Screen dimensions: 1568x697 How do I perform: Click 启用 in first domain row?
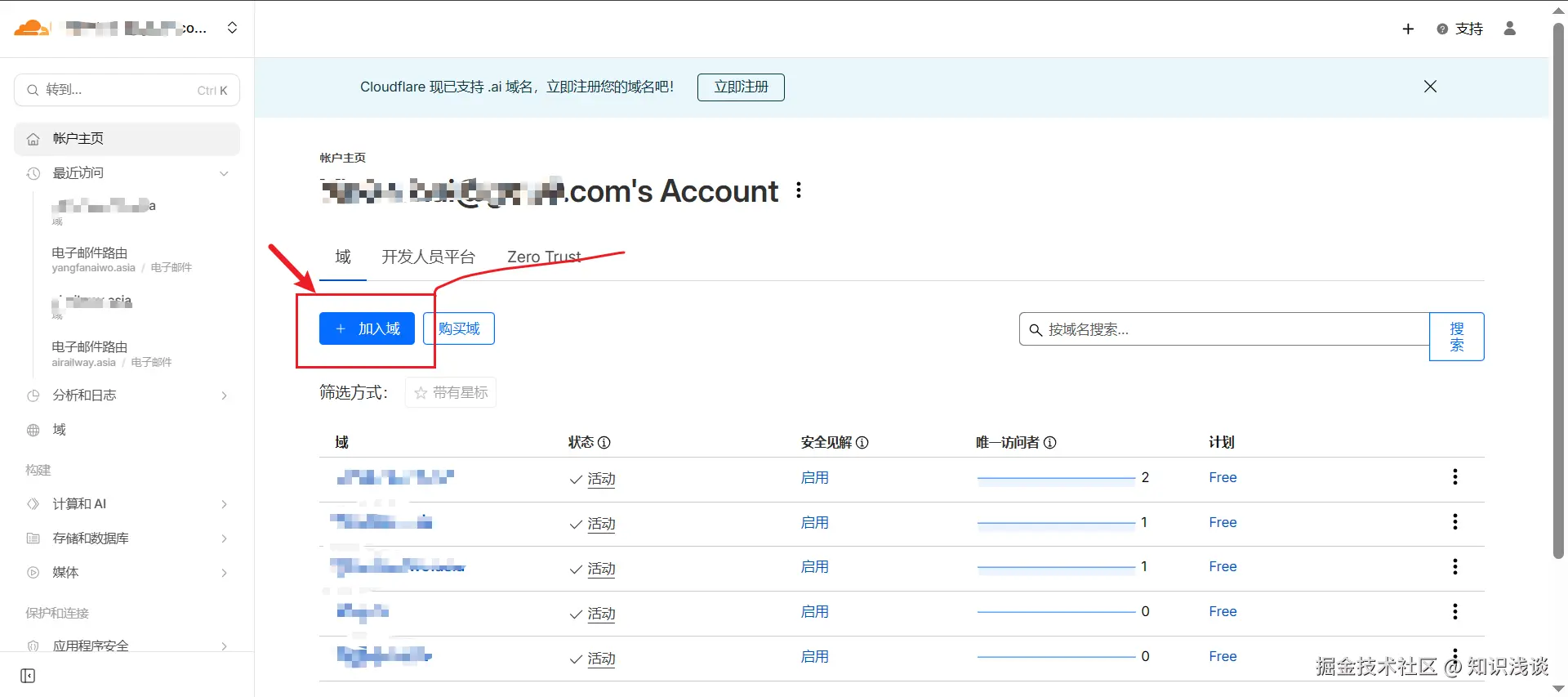pyautogui.click(x=814, y=478)
